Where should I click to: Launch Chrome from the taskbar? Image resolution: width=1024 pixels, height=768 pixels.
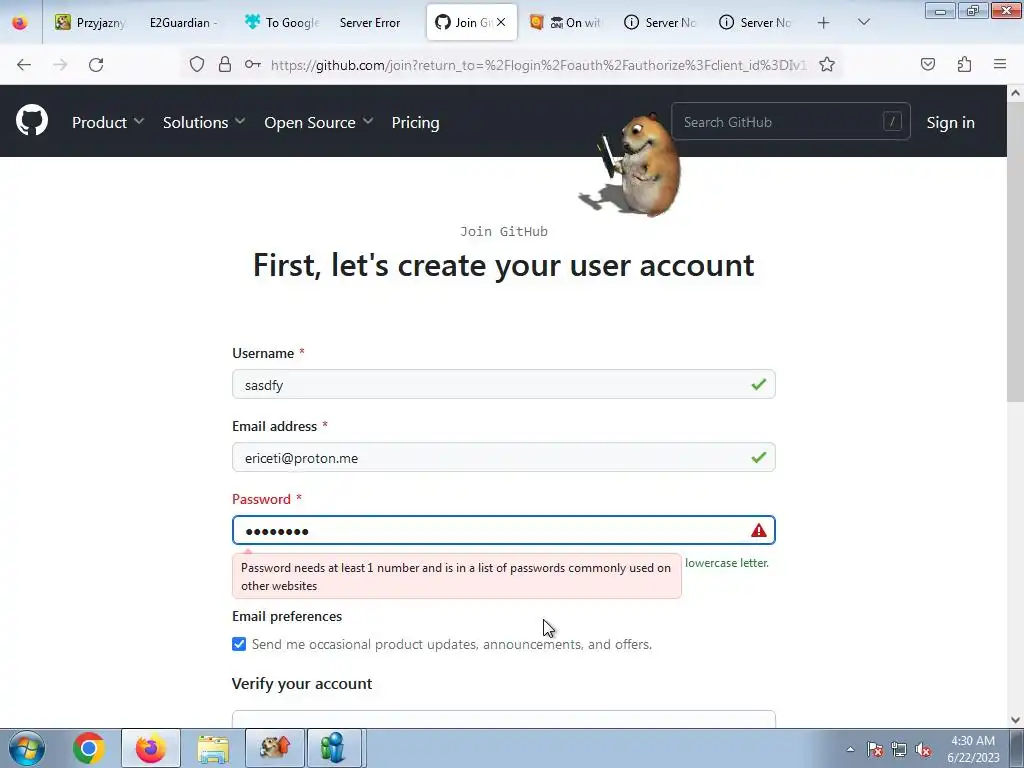[89, 748]
